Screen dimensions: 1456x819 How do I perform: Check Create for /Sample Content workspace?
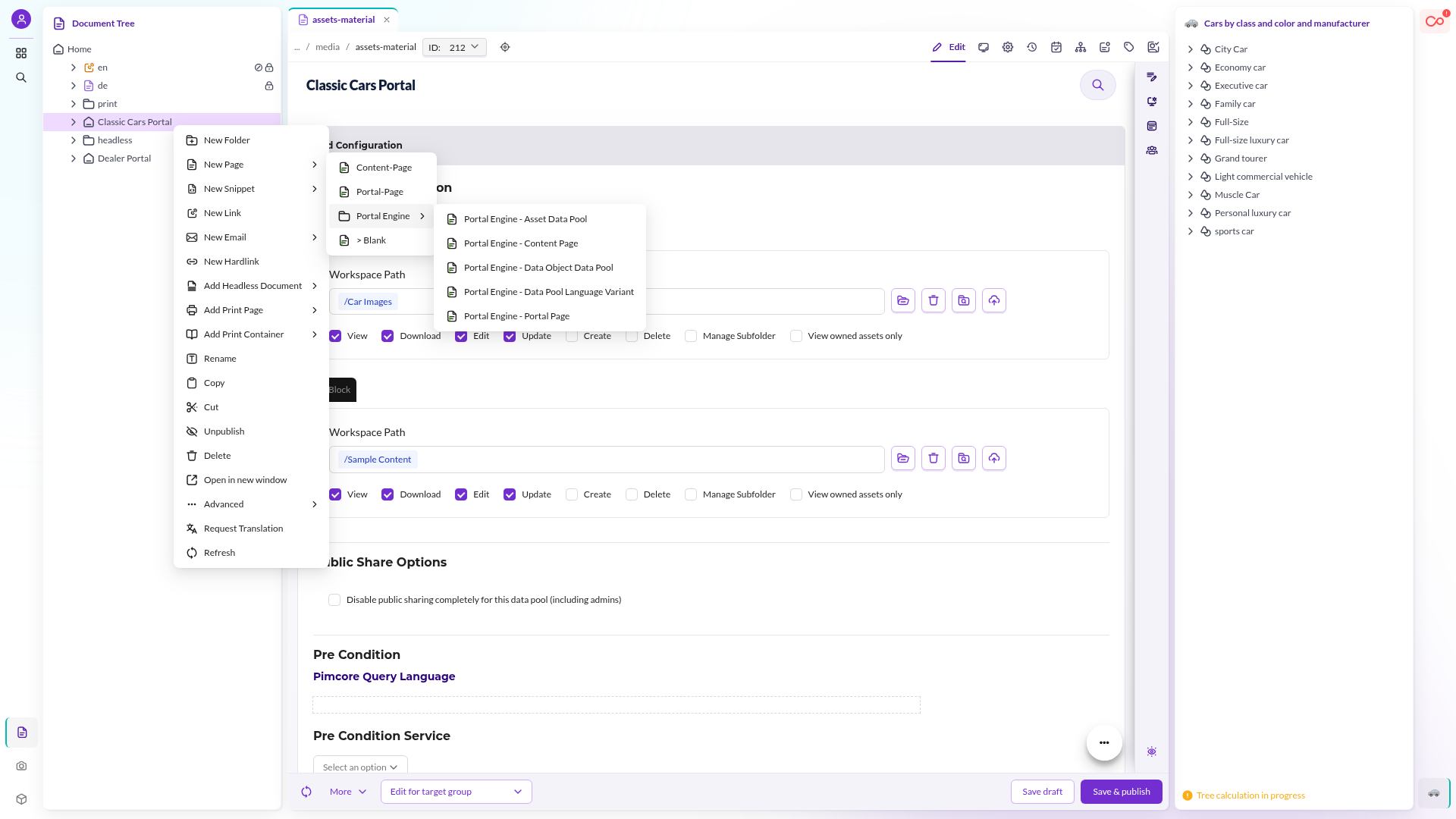[572, 494]
